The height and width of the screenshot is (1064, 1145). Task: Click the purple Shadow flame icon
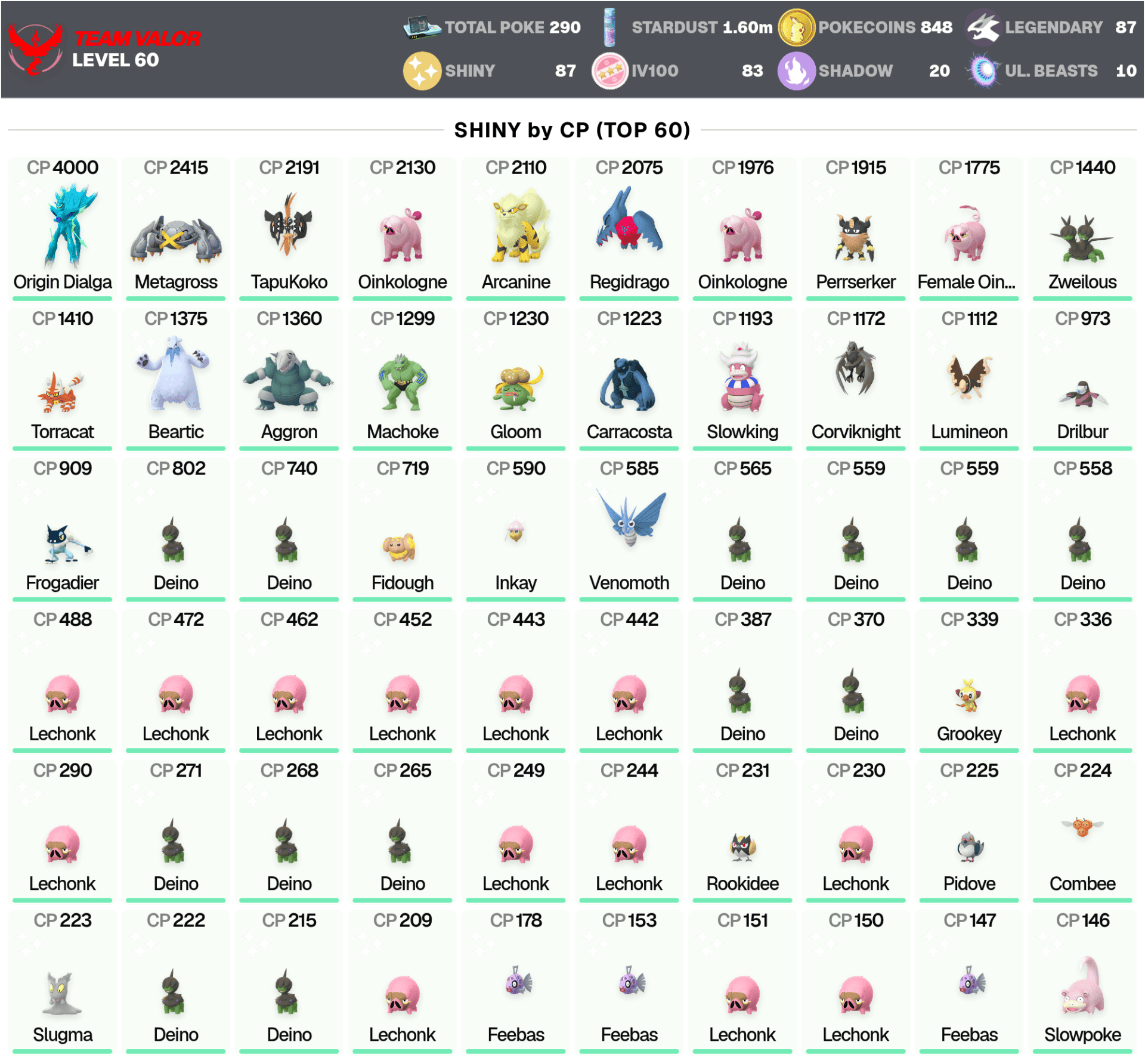pos(797,71)
